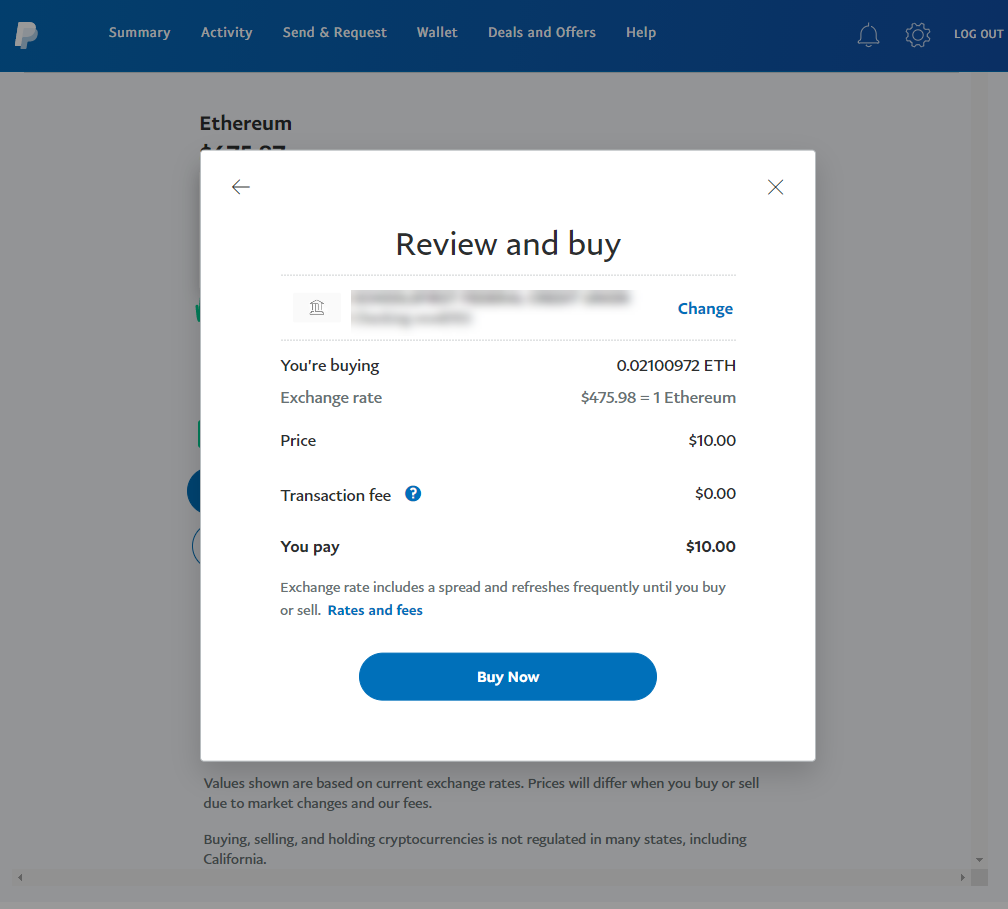Click the horizontal scrollbar left arrow
Viewport: 1008px width, 909px height.
point(20,878)
